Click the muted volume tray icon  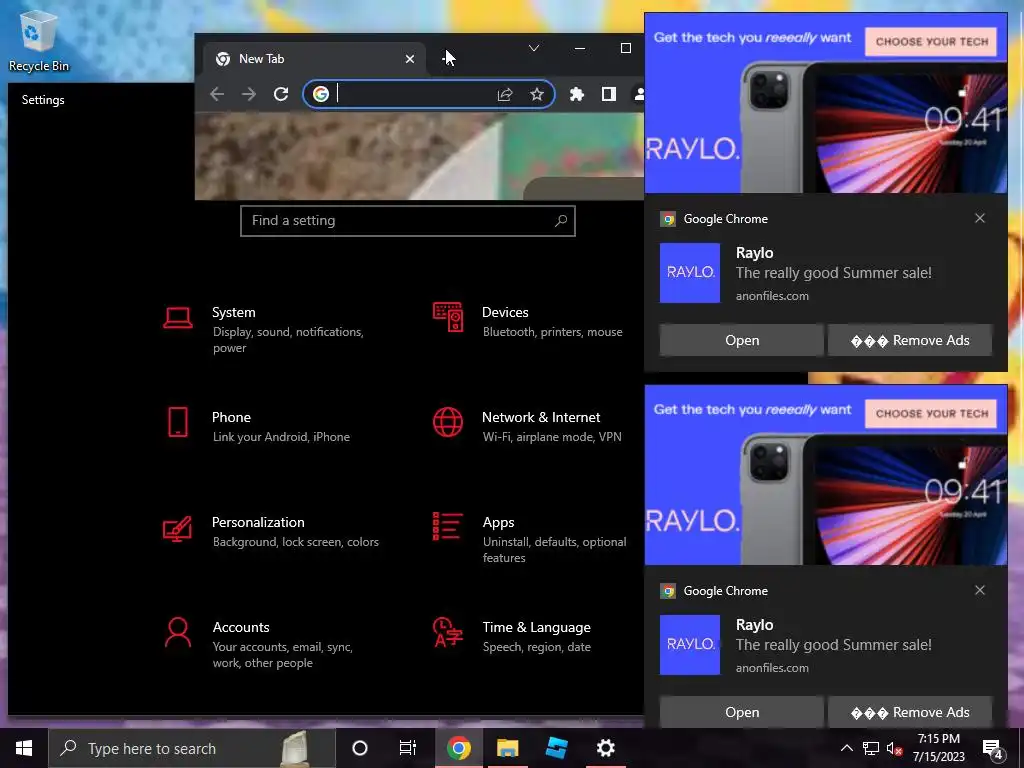[894, 748]
